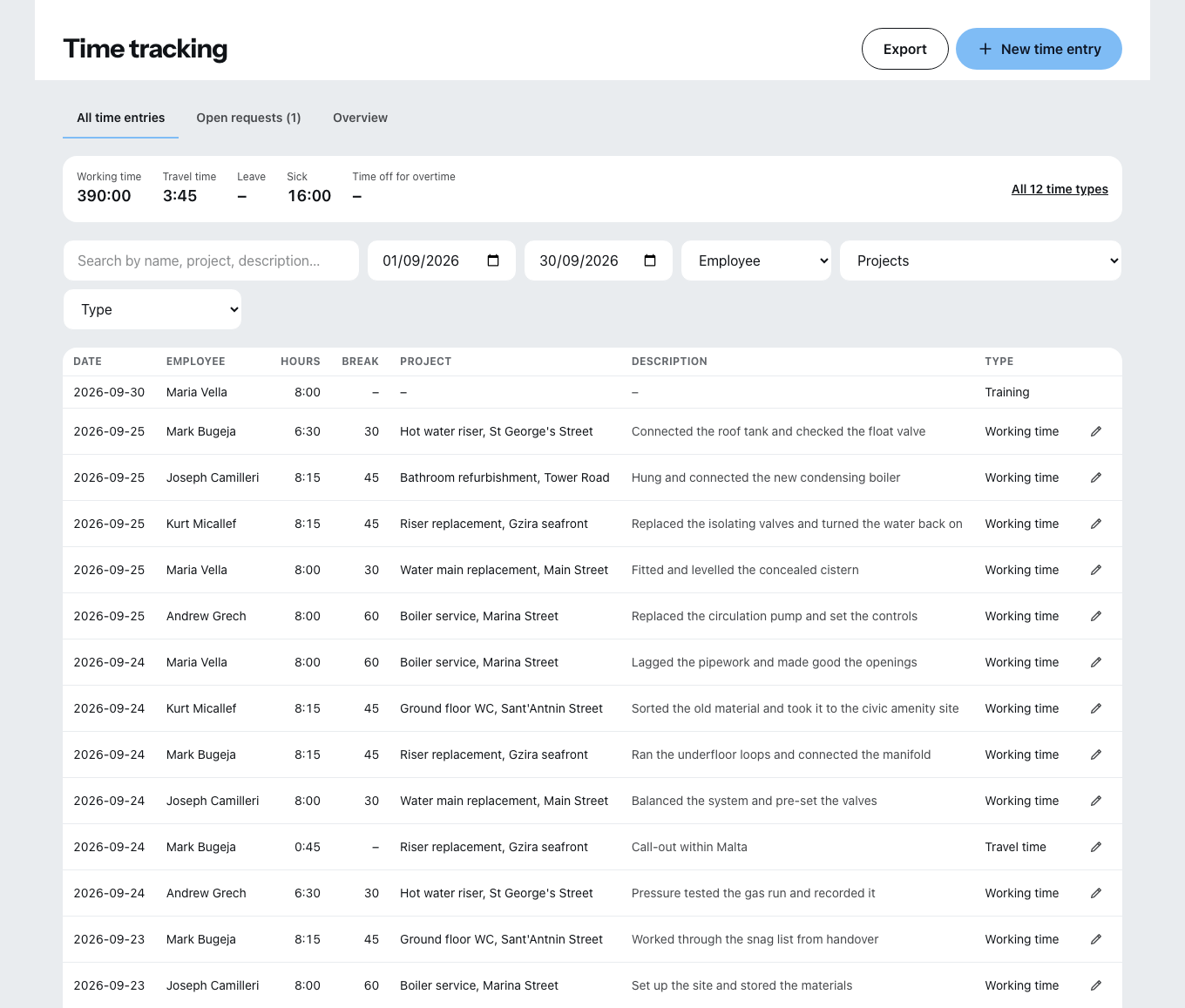Edit Maria Vella's 2026-09-25 Water main entry
The height and width of the screenshot is (1008, 1185).
[x=1096, y=570]
